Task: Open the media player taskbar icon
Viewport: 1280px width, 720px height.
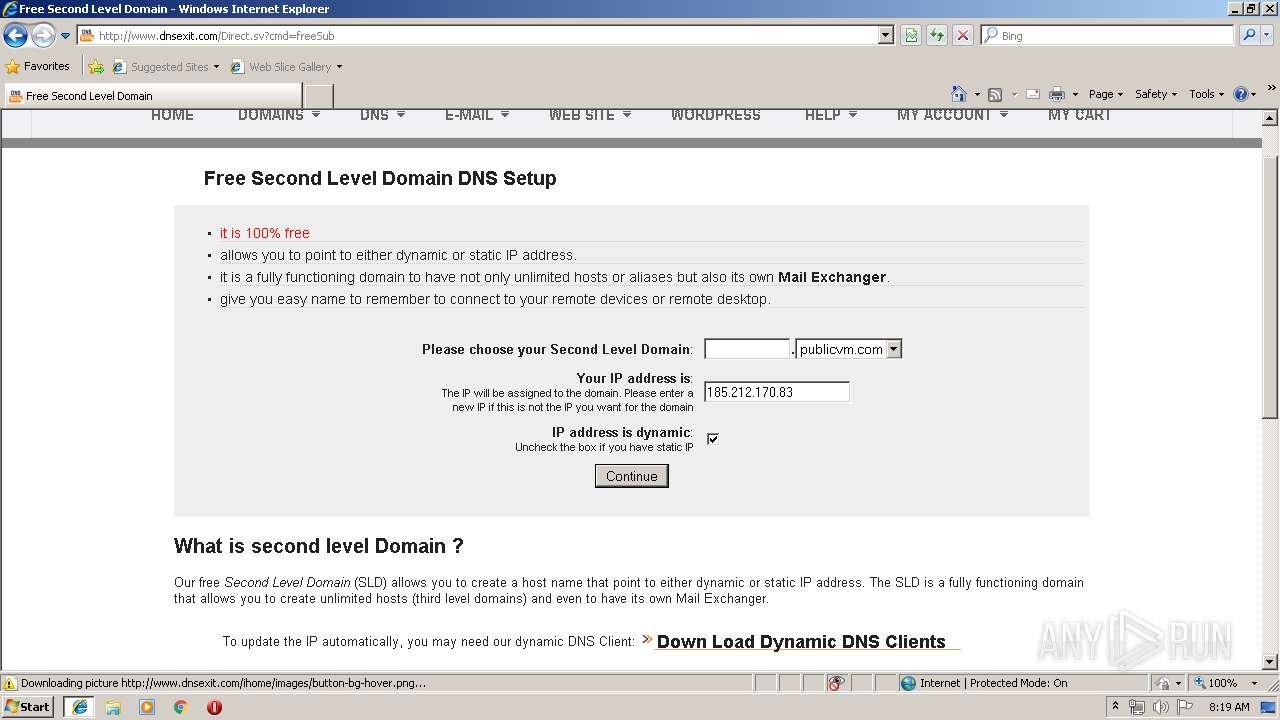Action: [147, 707]
